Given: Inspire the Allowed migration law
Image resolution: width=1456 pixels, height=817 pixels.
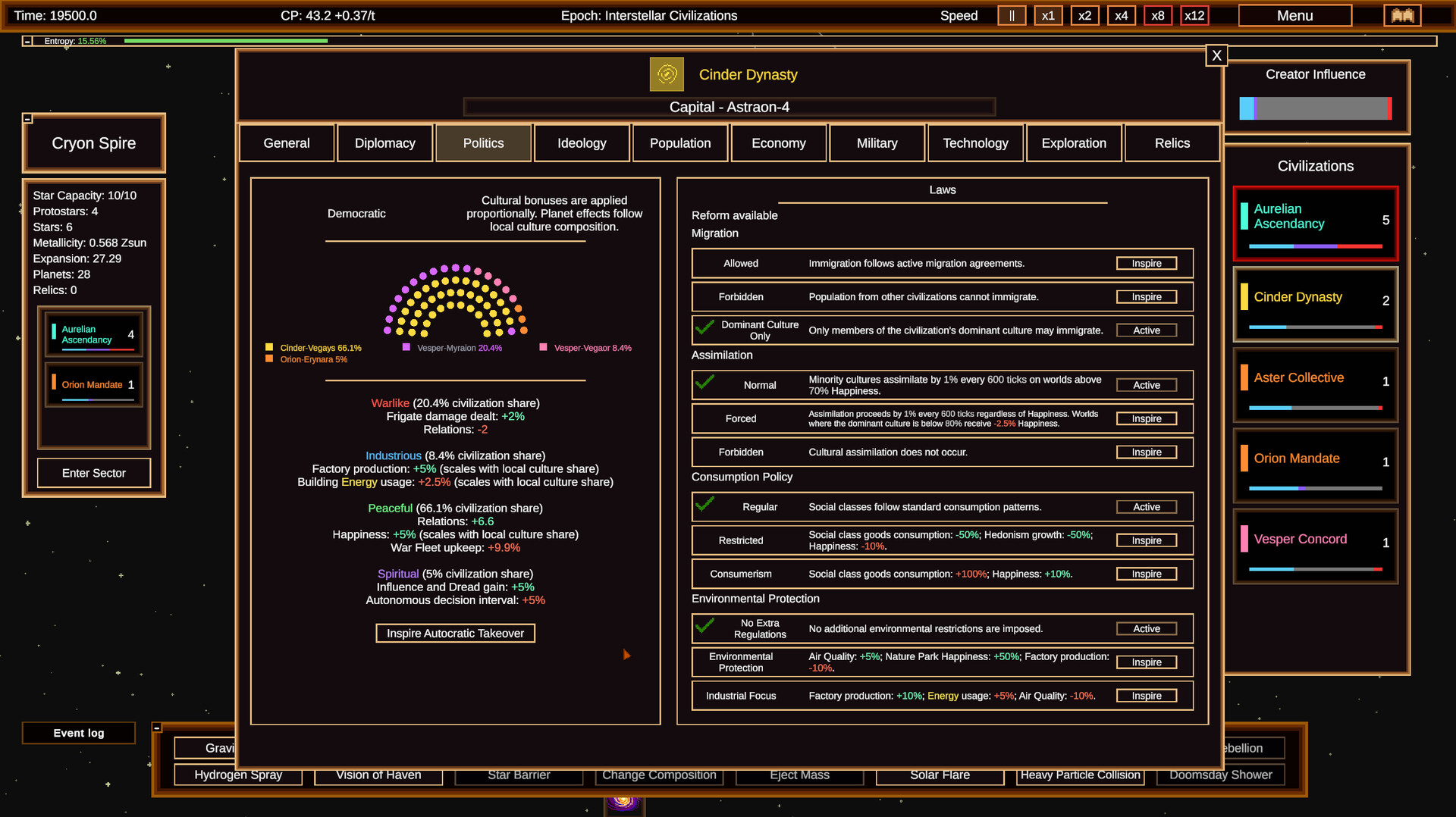Looking at the screenshot, I should (1147, 264).
